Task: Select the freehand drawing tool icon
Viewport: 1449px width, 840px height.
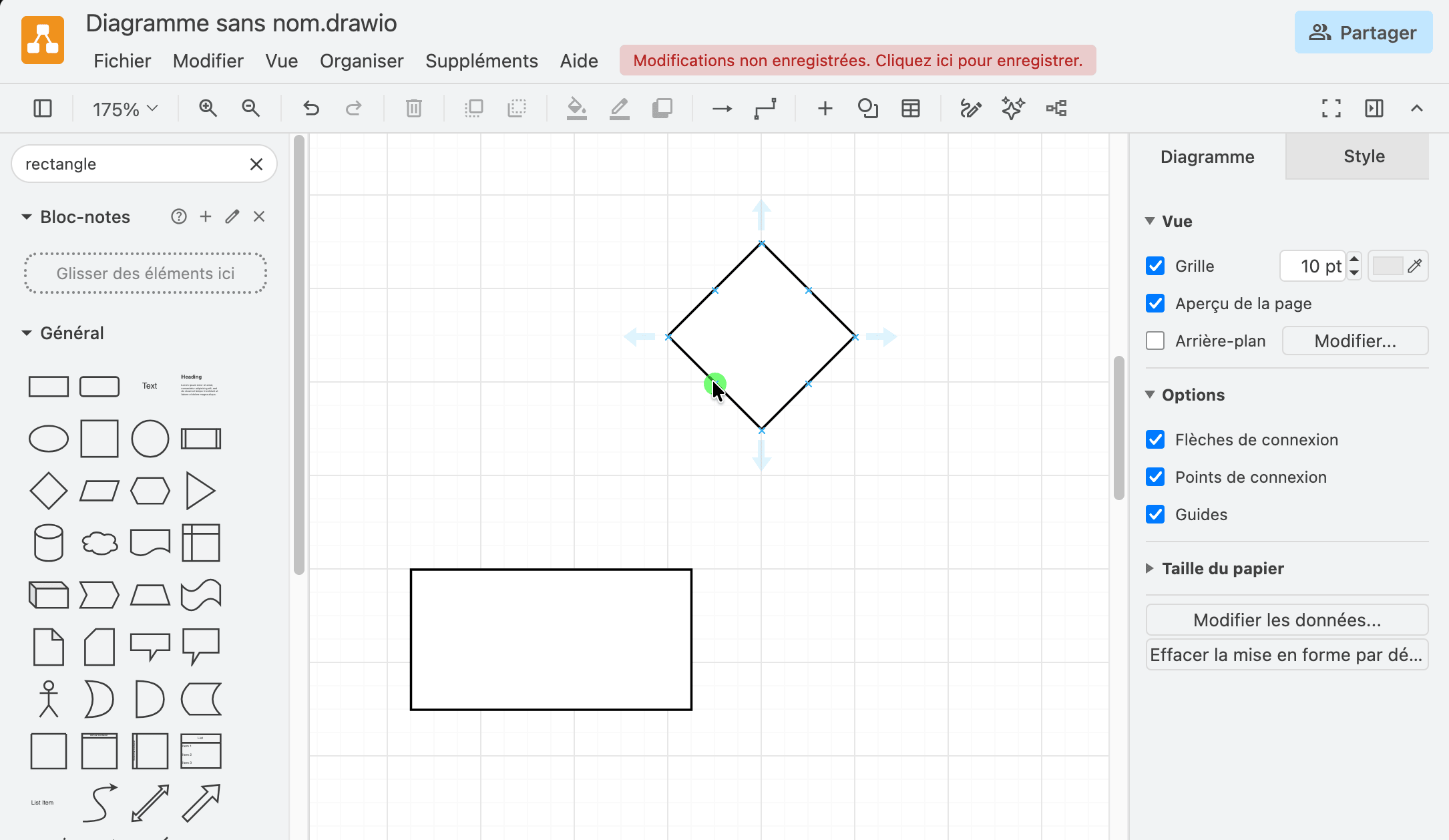Action: point(970,108)
